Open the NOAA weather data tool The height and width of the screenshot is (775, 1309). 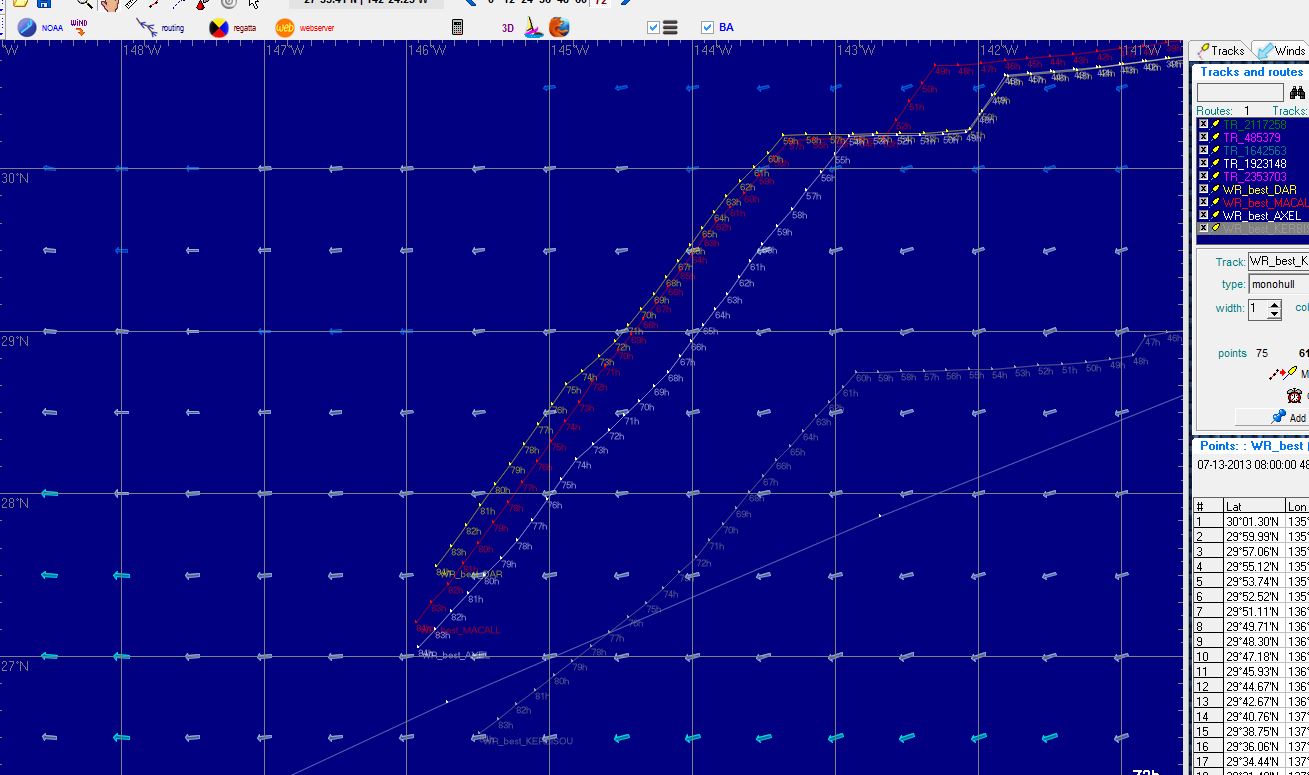click(x=27, y=28)
